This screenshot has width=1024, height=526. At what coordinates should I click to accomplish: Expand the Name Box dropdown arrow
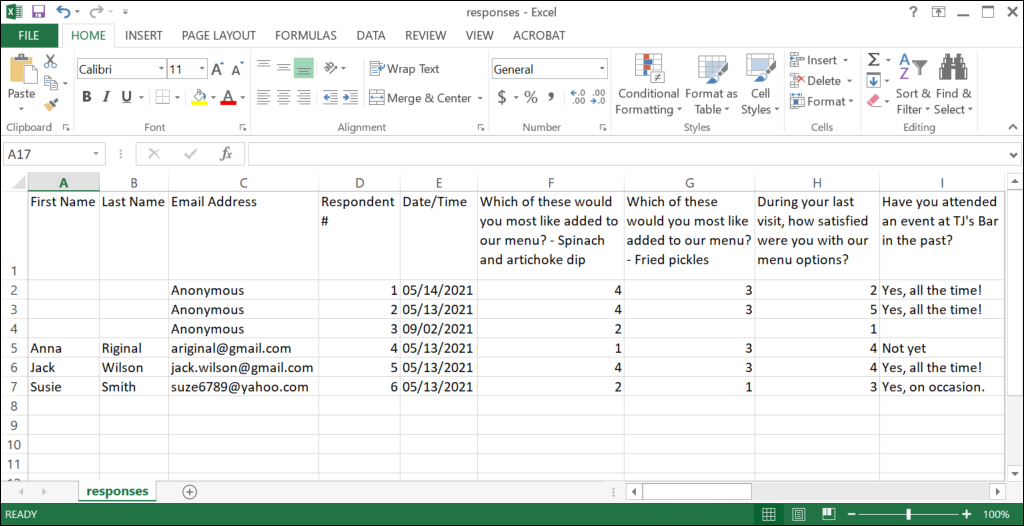pyautogui.click(x=96, y=154)
